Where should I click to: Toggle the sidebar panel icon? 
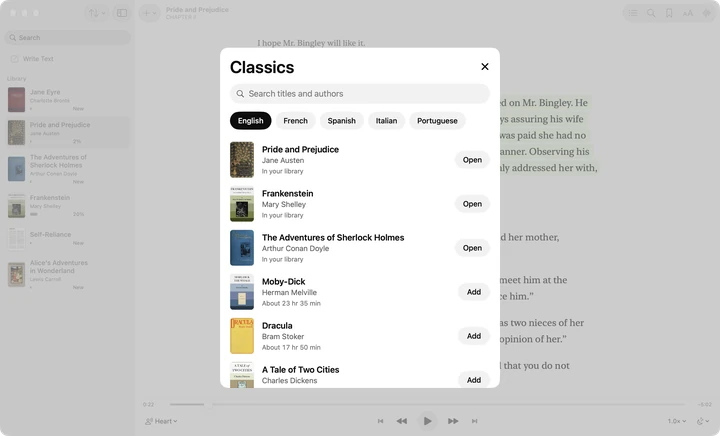tap(122, 13)
